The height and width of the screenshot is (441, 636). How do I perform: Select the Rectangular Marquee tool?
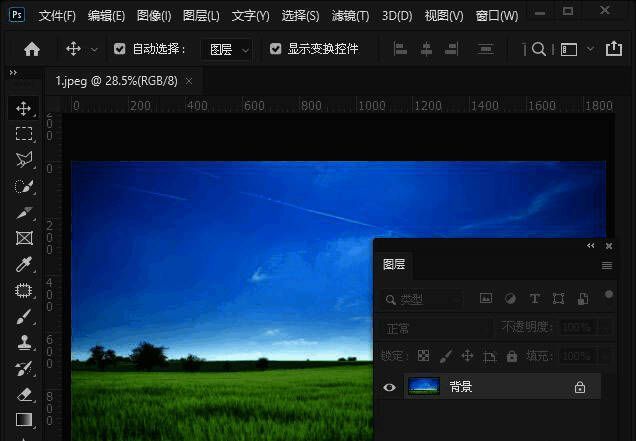click(x=24, y=133)
